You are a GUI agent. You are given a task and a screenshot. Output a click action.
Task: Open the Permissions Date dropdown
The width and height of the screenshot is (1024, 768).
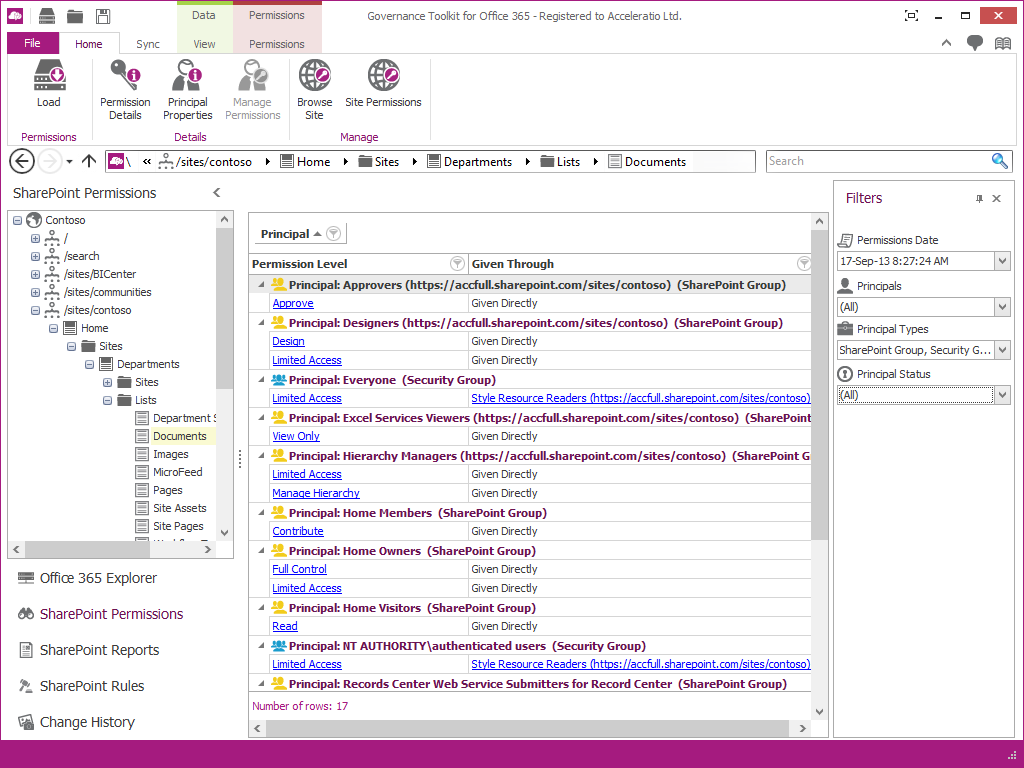click(1002, 261)
